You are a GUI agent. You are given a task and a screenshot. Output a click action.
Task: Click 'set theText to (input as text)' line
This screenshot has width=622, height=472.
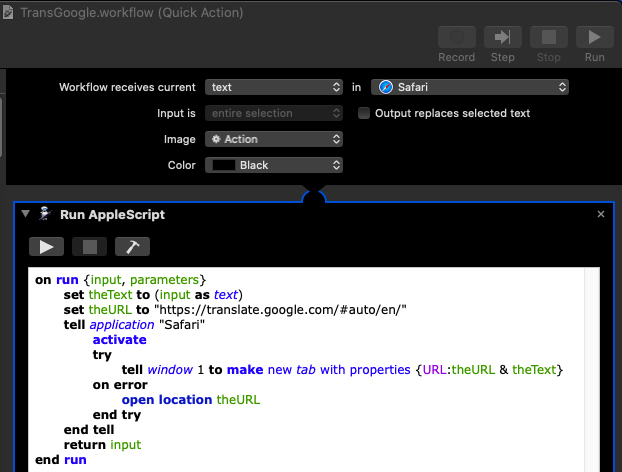[x=153, y=295]
